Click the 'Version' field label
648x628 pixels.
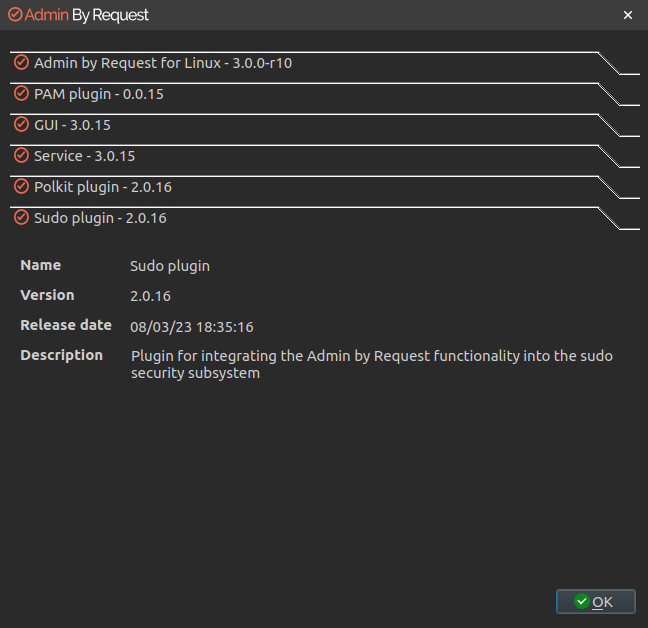[48, 295]
